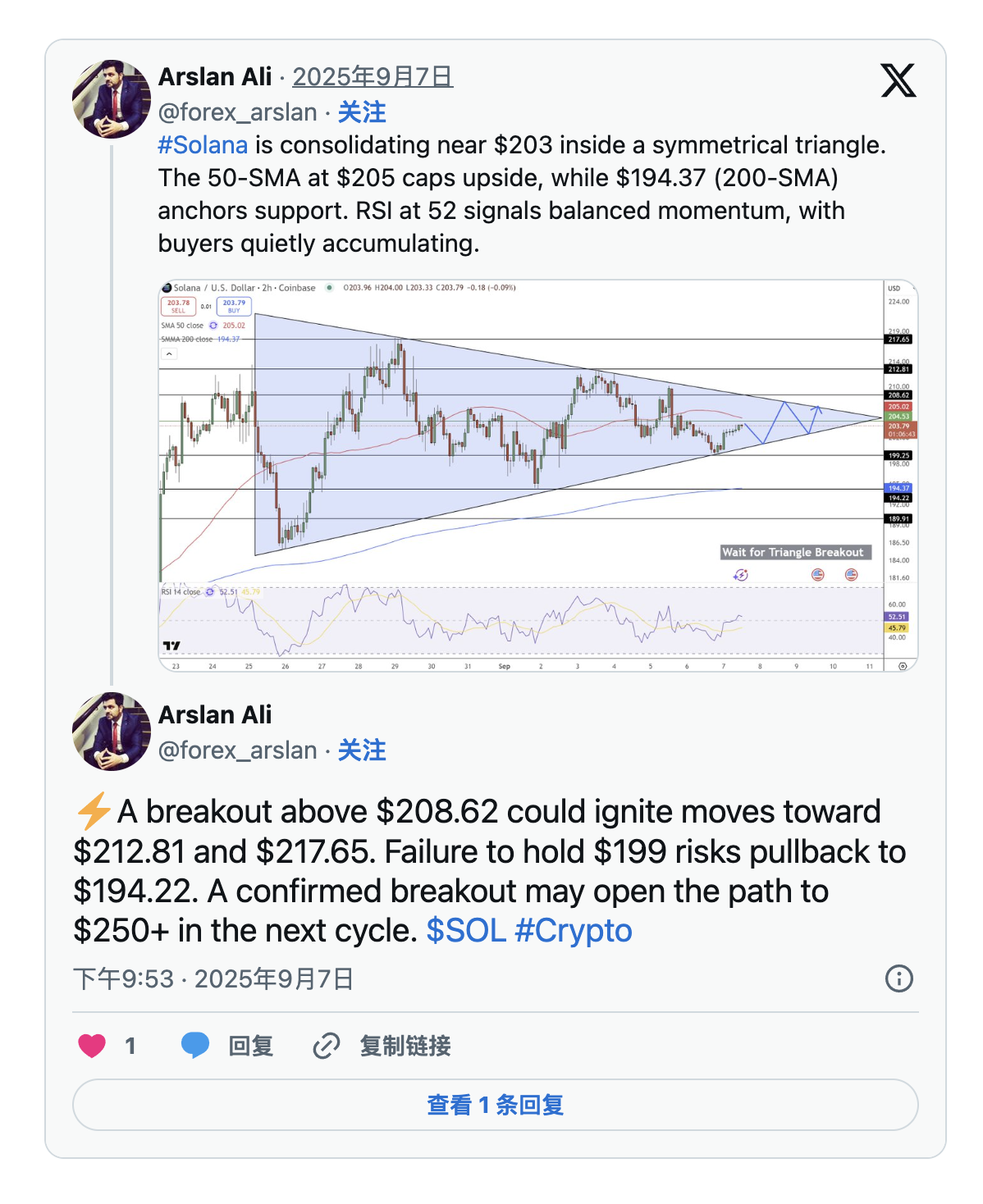Image resolution: width=983 pixels, height=1204 pixels.
Task: Click the top Arslan Ali profile avatar
Action: 112,98
